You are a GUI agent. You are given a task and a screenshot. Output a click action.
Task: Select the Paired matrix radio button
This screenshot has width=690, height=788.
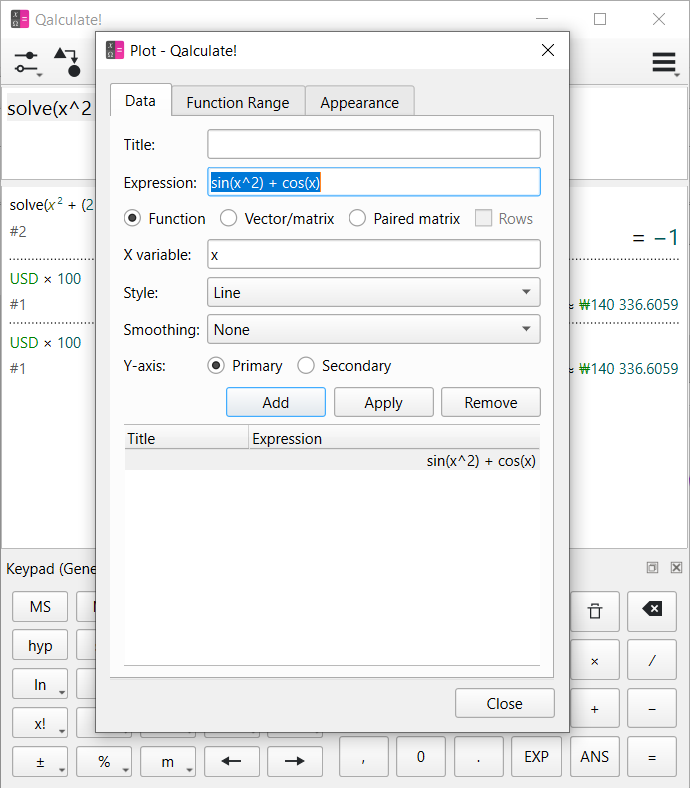pyautogui.click(x=357, y=218)
